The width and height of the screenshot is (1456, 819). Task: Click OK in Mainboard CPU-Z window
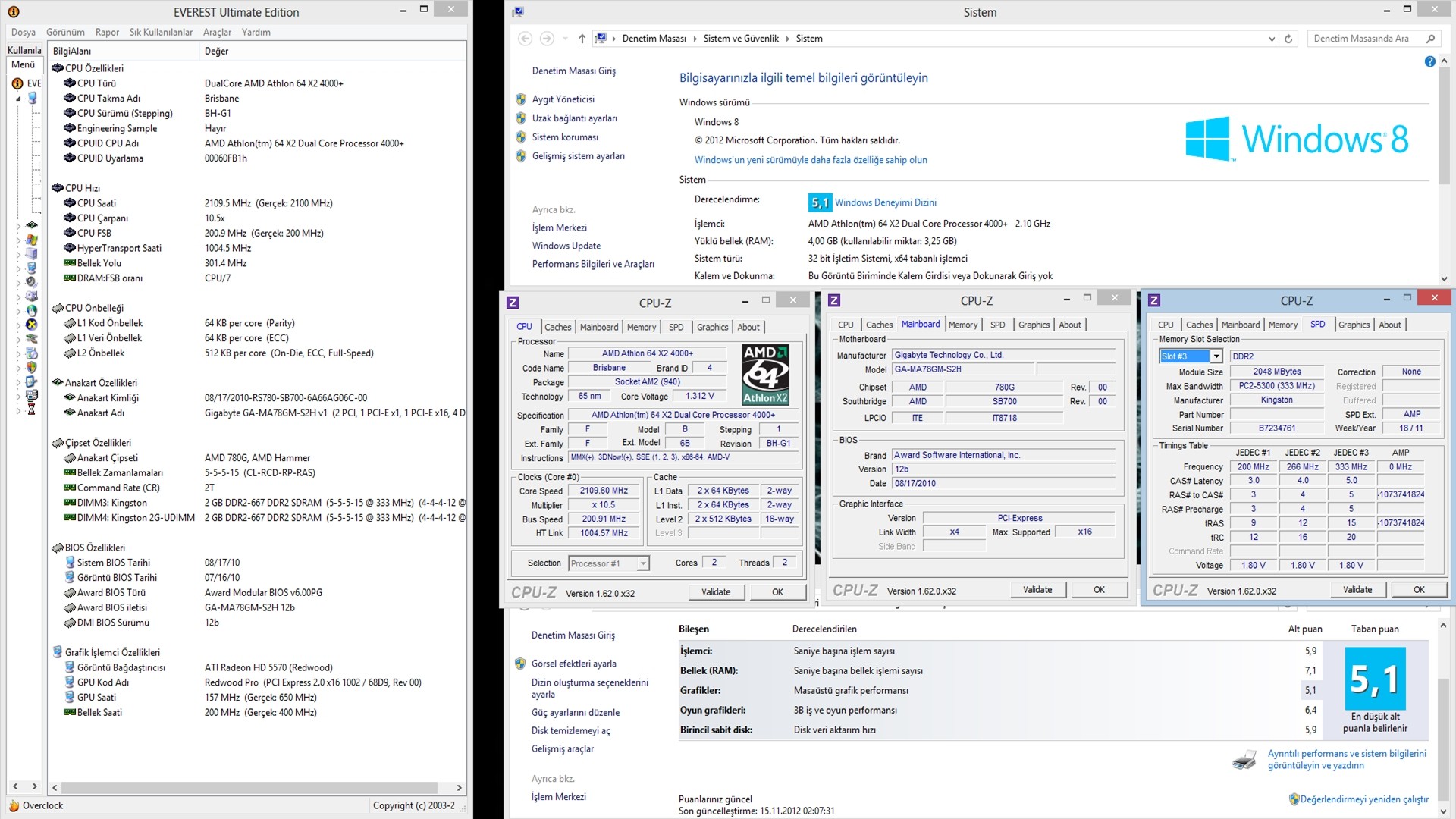tap(1099, 590)
